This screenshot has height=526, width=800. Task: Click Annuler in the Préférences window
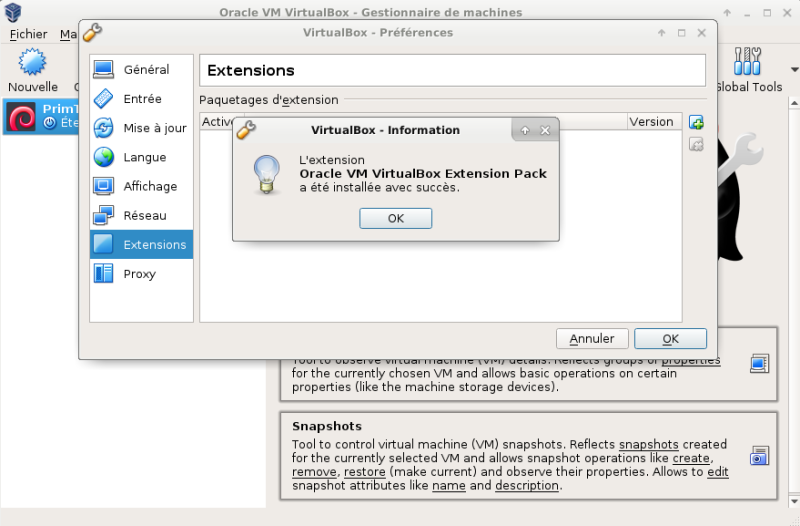(592, 339)
